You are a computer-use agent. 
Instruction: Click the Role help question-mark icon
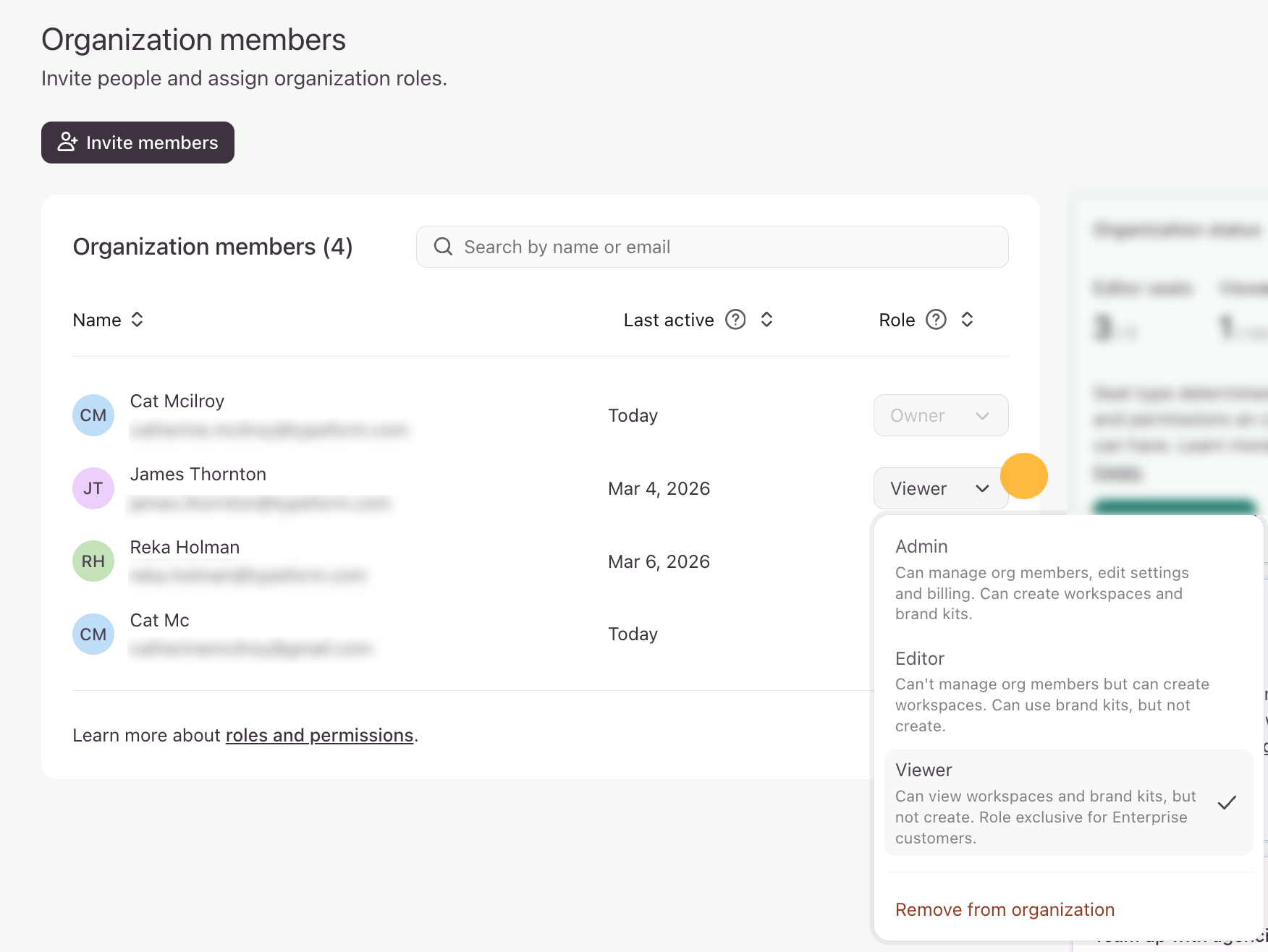coord(936,320)
